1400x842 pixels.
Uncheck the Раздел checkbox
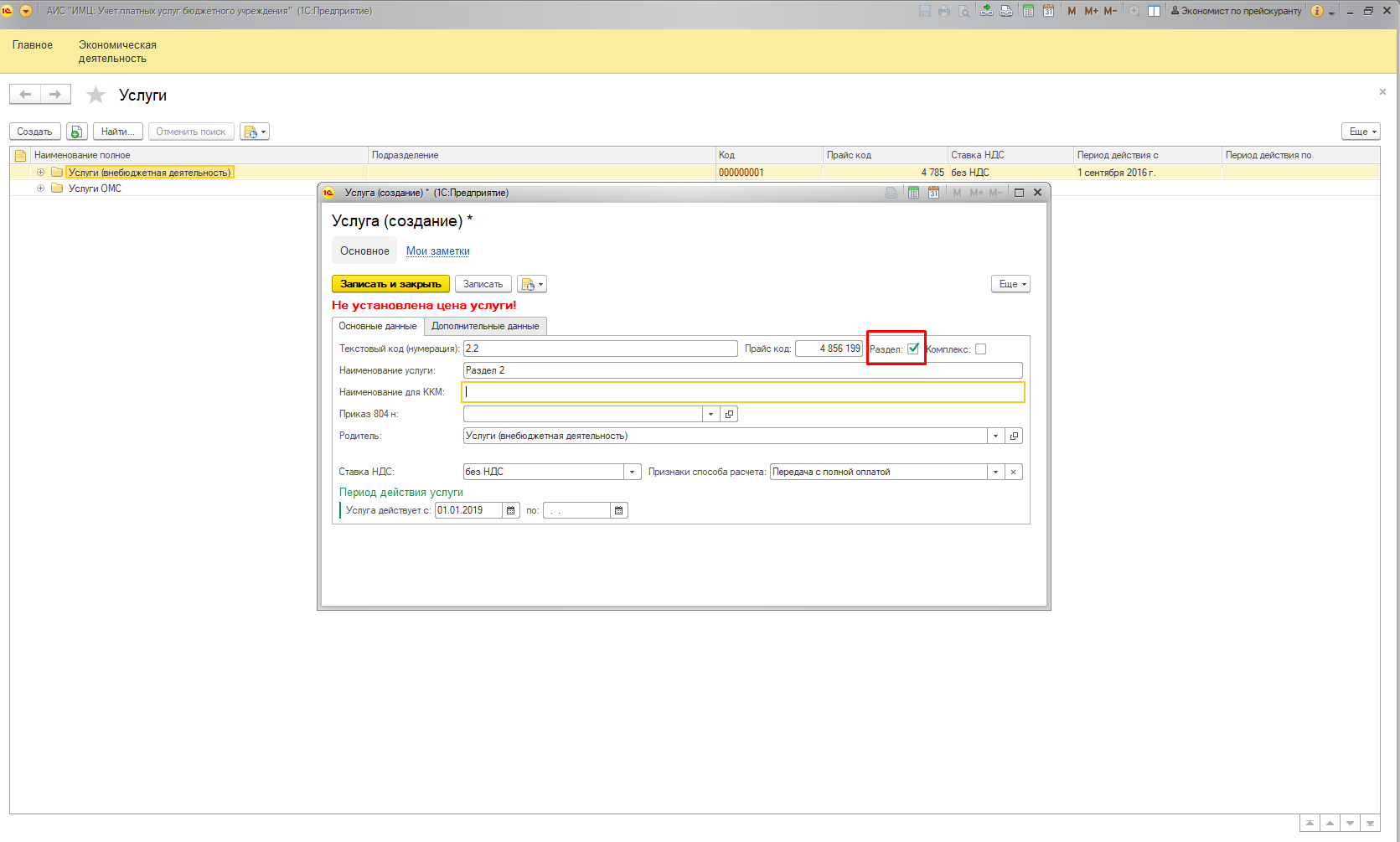coord(913,349)
